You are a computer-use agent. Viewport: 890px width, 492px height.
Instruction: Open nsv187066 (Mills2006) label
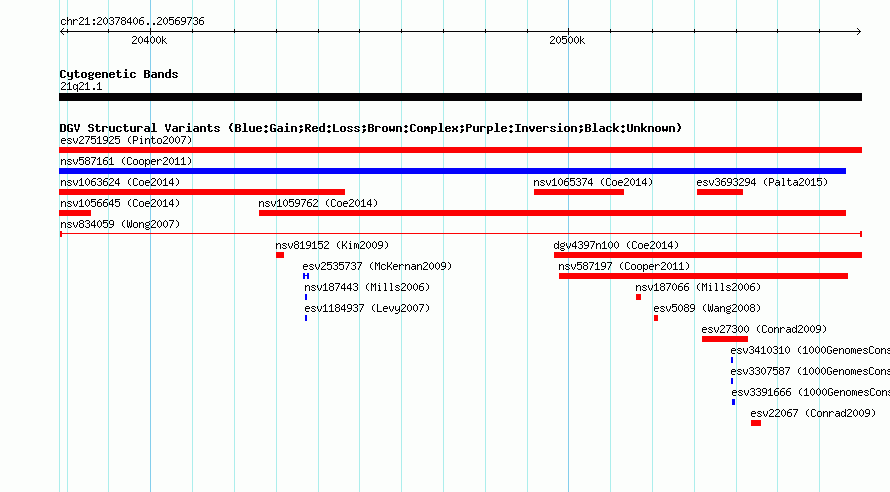click(698, 287)
